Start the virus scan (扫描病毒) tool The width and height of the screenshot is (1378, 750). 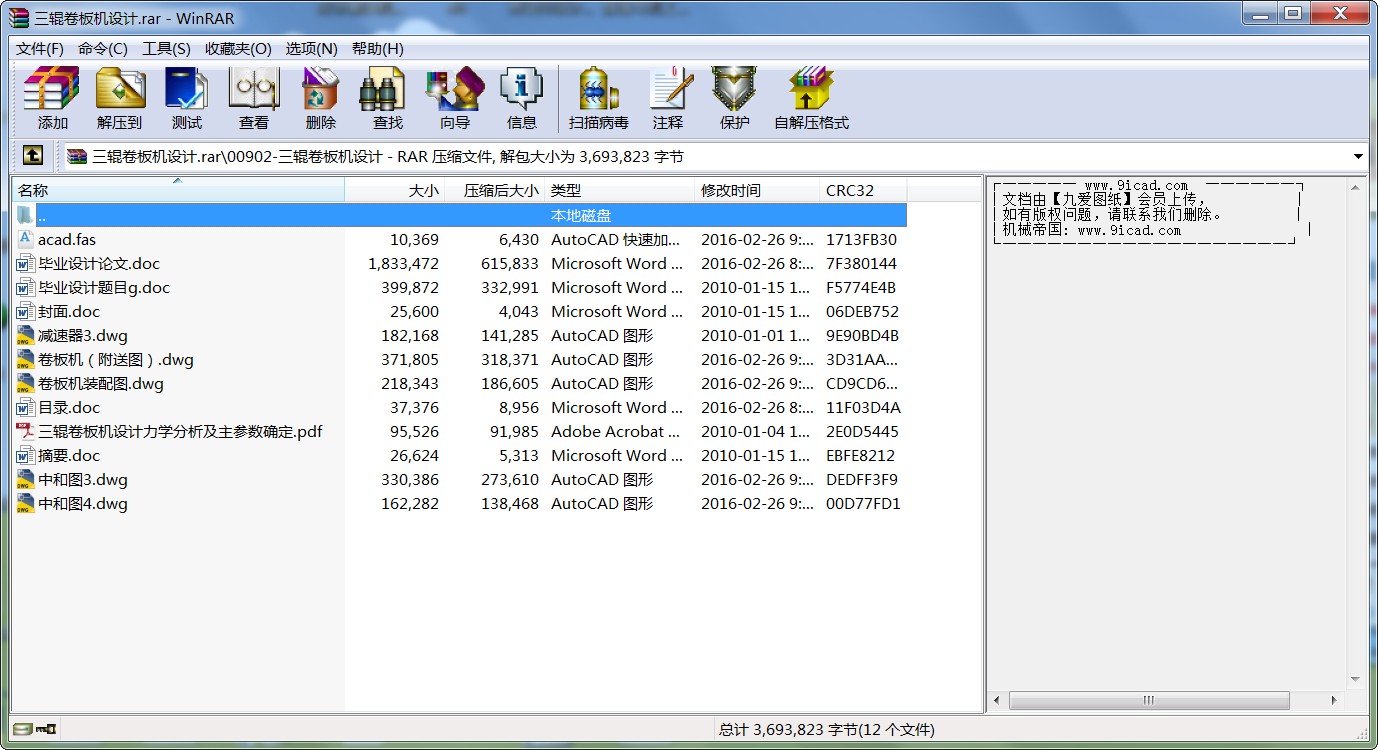click(598, 98)
